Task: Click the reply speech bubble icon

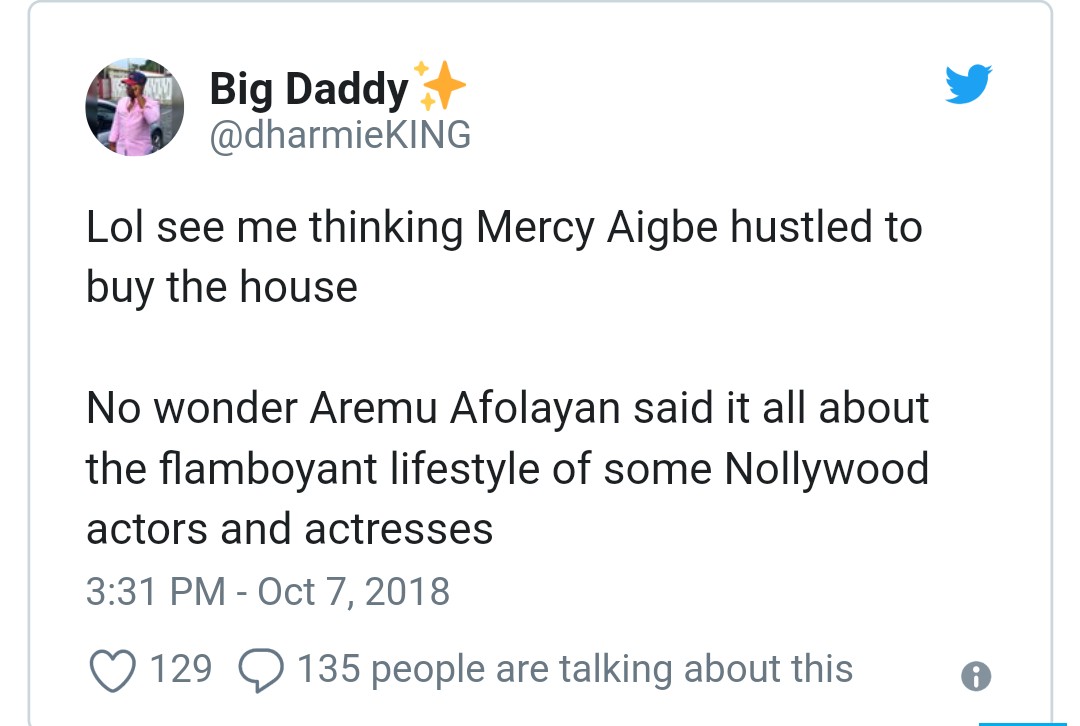Action: point(262,669)
